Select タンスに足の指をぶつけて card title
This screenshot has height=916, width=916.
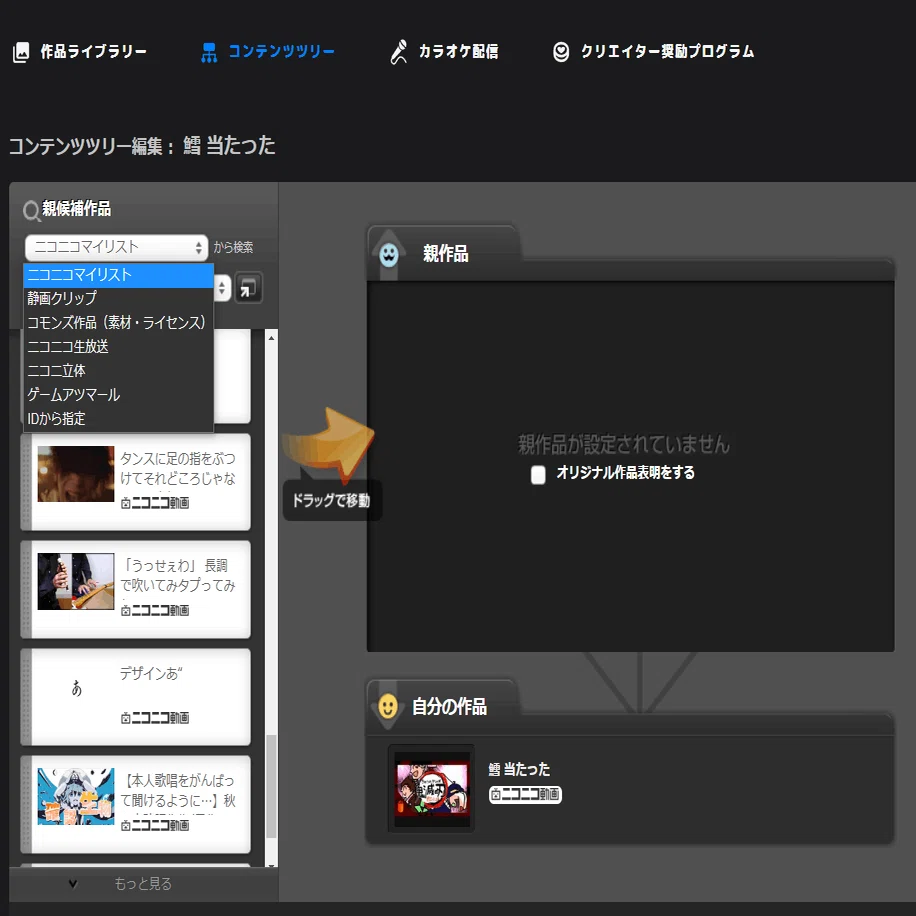point(178,468)
